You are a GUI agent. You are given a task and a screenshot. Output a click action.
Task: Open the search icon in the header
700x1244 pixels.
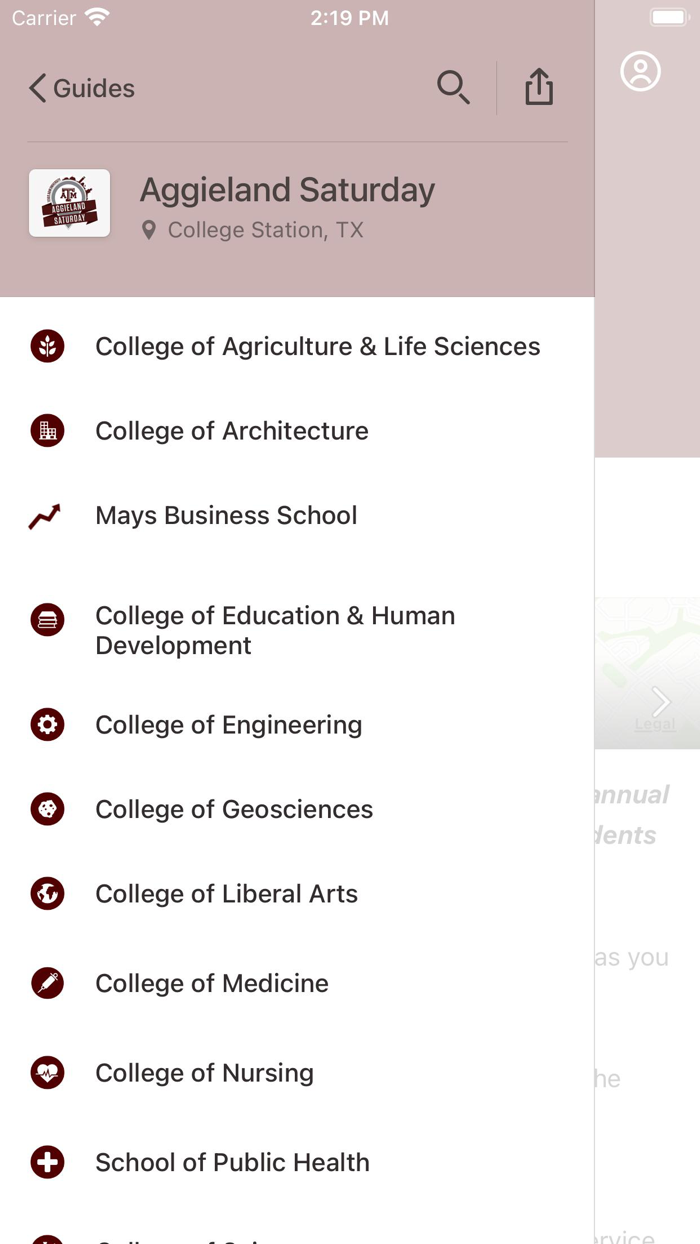point(454,88)
